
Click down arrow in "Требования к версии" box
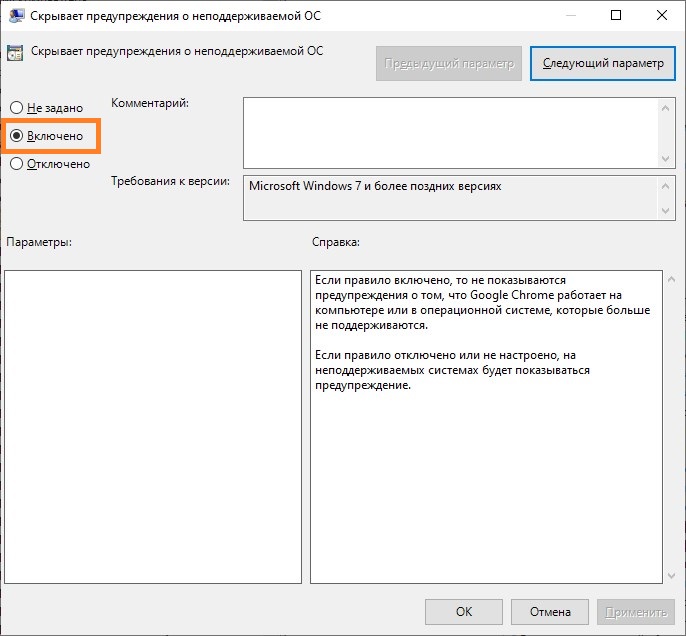pos(665,211)
